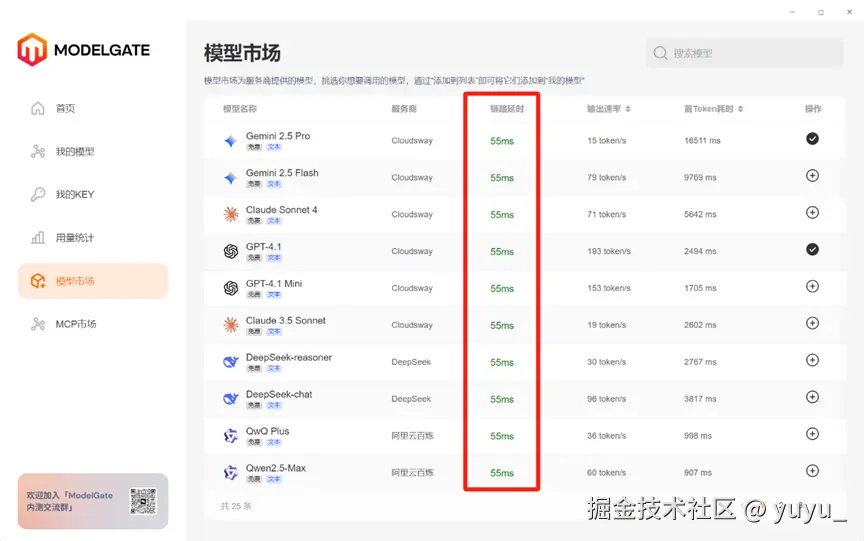Click the 16511 ms value

(x=702, y=140)
